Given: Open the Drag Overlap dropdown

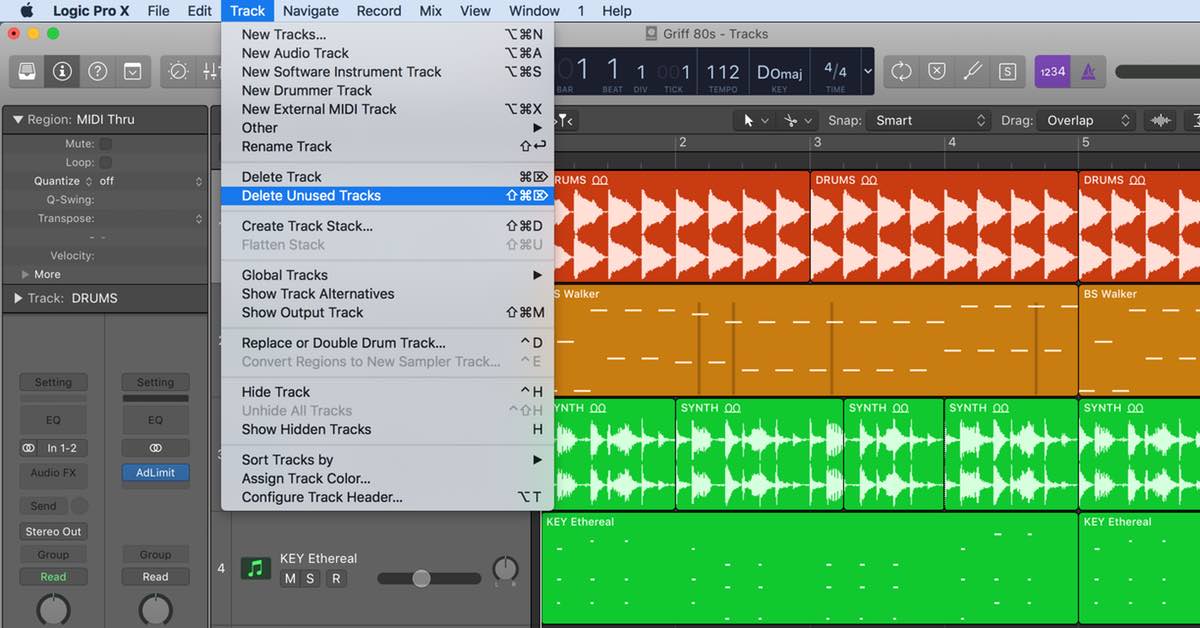Looking at the screenshot, I should click(1088, 120).
